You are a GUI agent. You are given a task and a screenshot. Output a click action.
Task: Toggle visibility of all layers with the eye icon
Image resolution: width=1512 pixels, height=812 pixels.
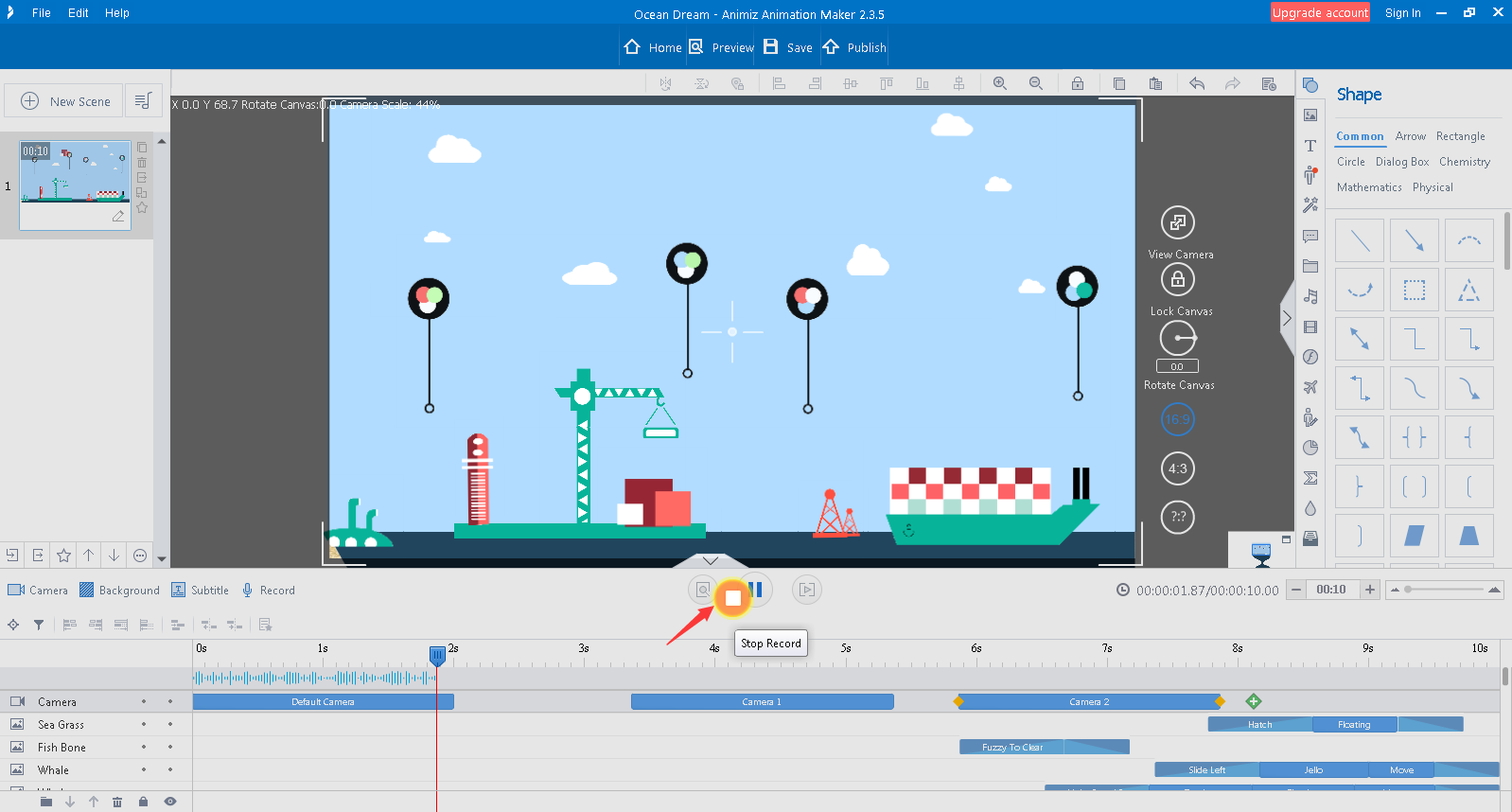coord(170,802)
